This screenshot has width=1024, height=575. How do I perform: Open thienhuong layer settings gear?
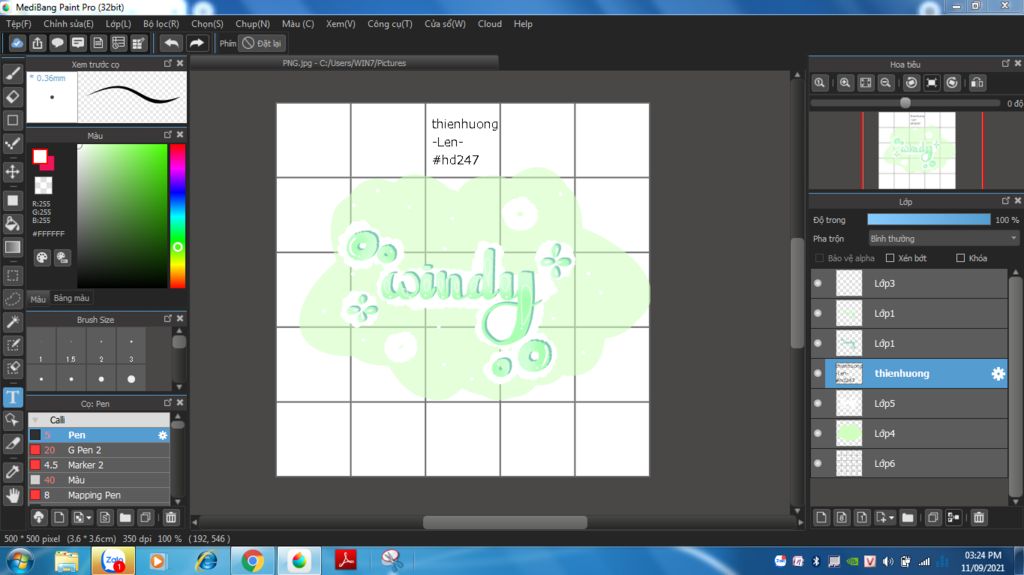998,374
